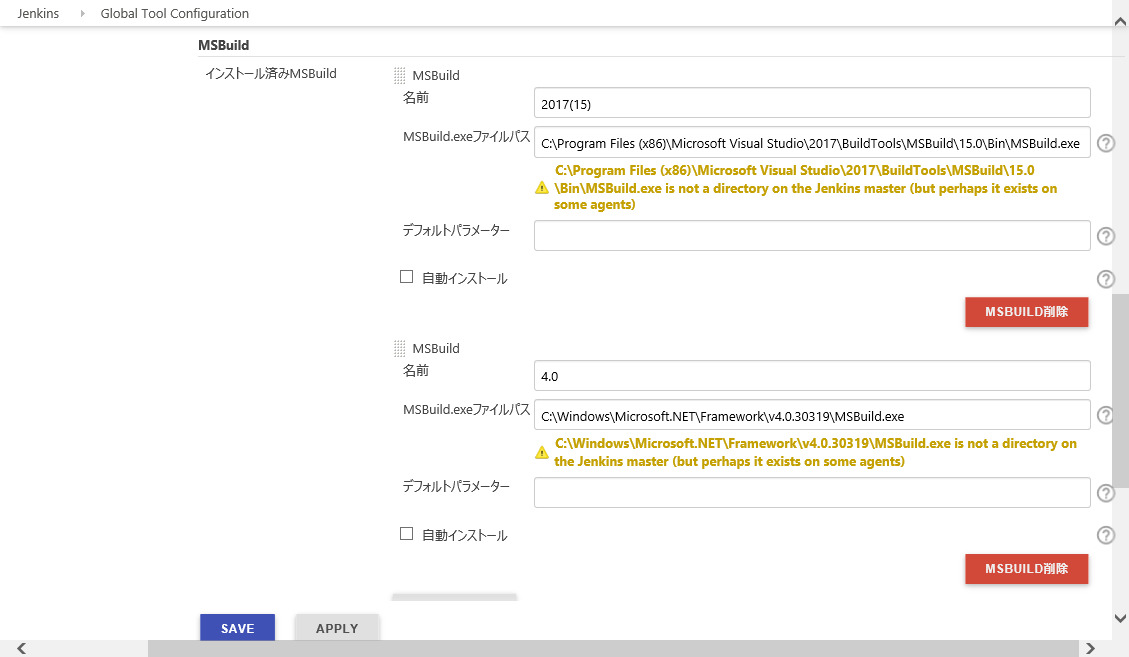Image resolution: width=1129 pixels, height=657 pixels.
Task: Open help for 4.0 default parameters field
Action: (x=1105, y=493)
